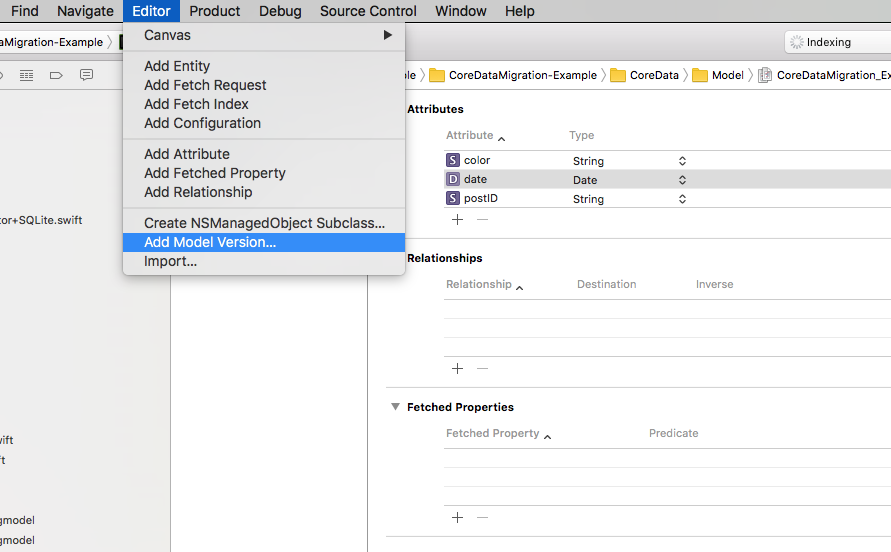The image size is (891, 552).
Task: Sort by the Fetched Property column header
Action: [498, 433]
